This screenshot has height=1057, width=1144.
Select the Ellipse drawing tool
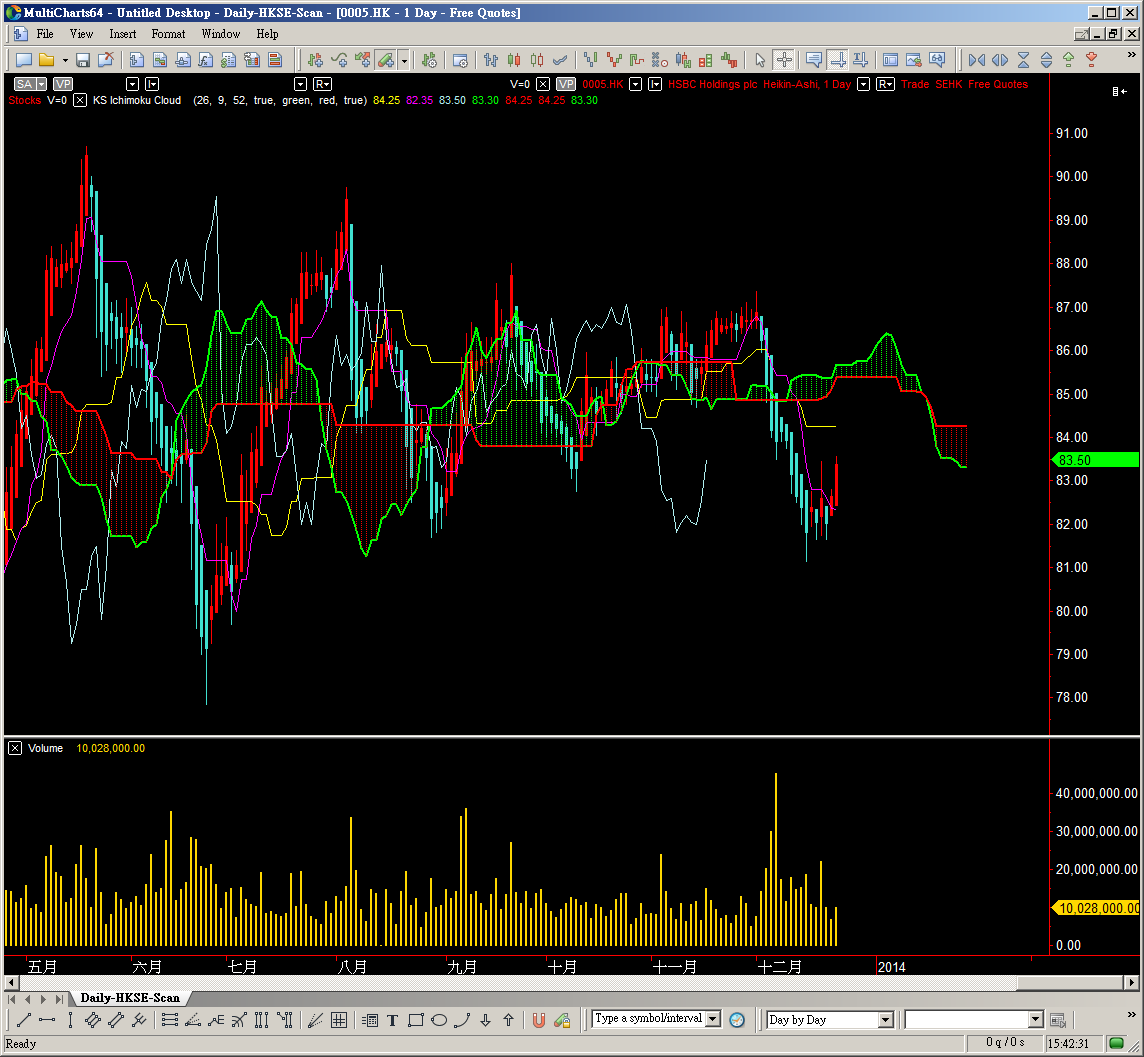(438, 1020)
